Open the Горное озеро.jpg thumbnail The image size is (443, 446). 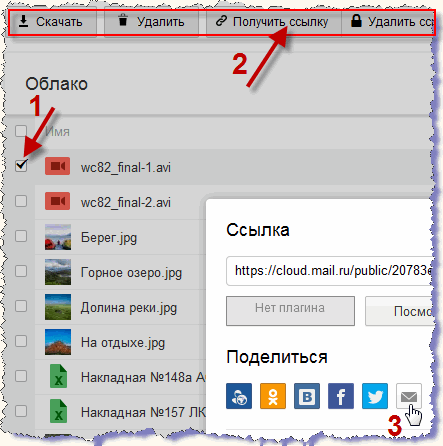point(58,272)
